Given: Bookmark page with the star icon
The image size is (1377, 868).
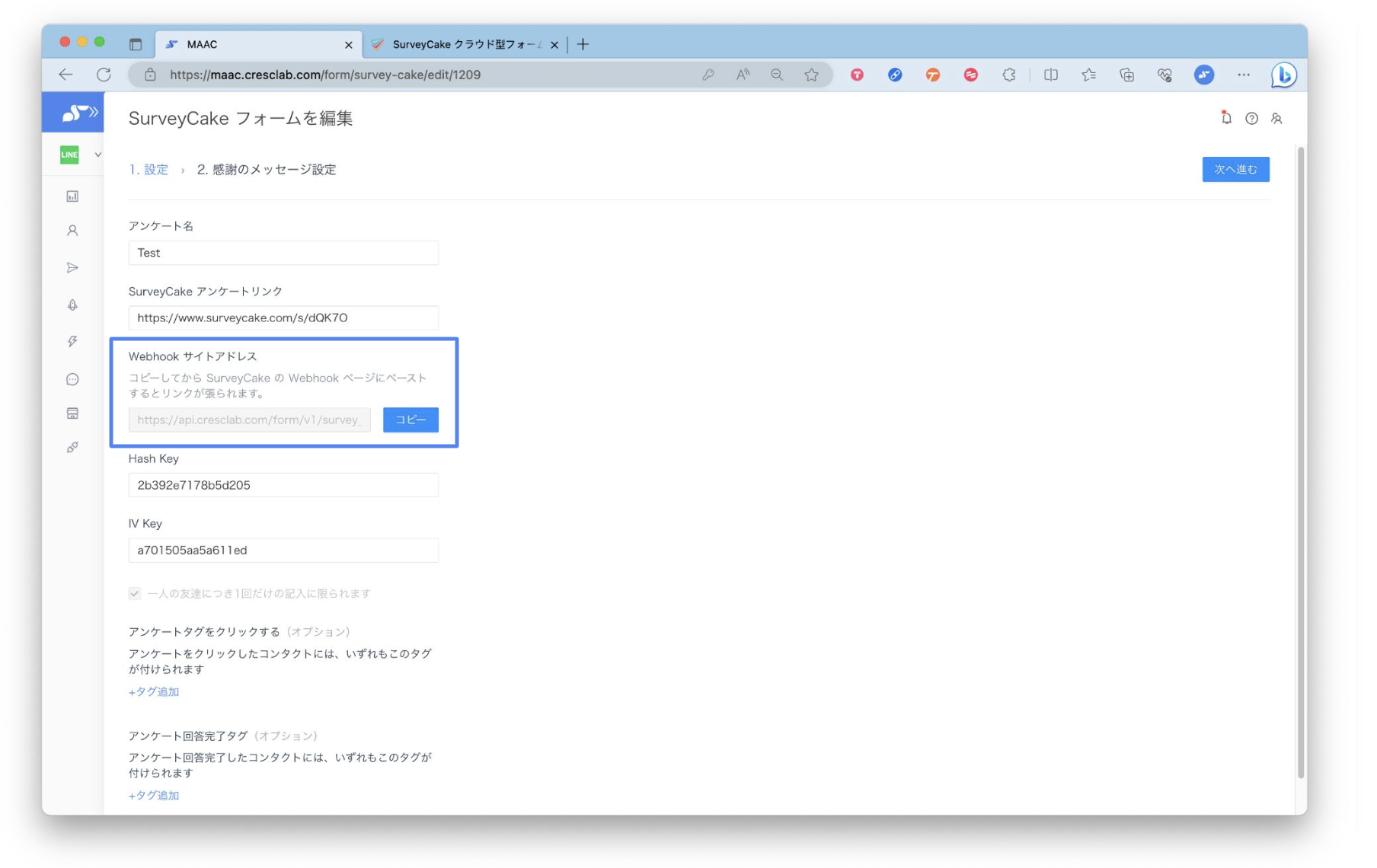Looking at the screenshot, I should coord(812,75).
